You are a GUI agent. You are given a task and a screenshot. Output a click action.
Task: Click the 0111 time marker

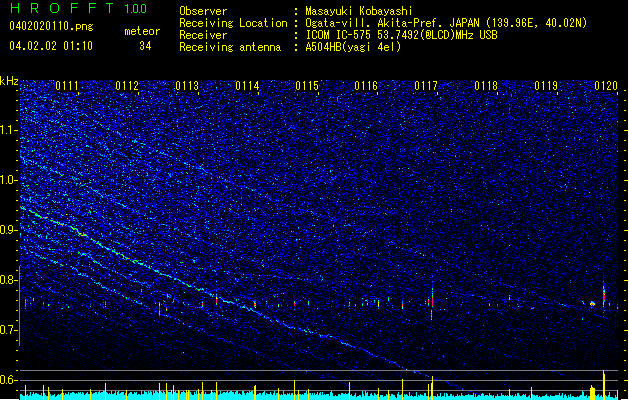point(67,86)
